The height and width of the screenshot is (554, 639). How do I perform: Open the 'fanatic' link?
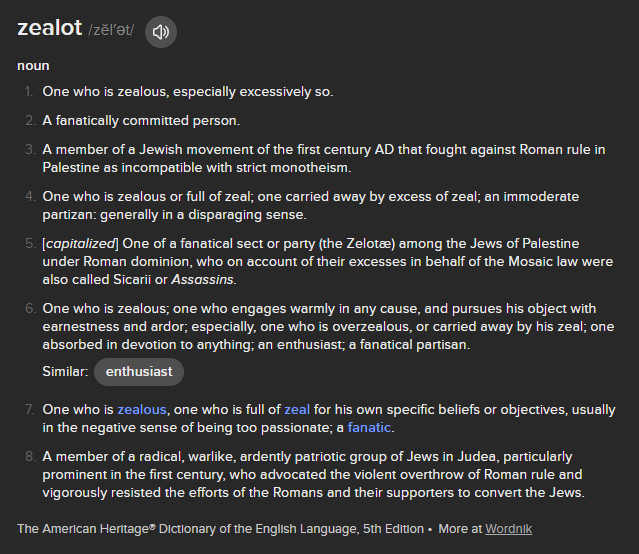(370, 428)
